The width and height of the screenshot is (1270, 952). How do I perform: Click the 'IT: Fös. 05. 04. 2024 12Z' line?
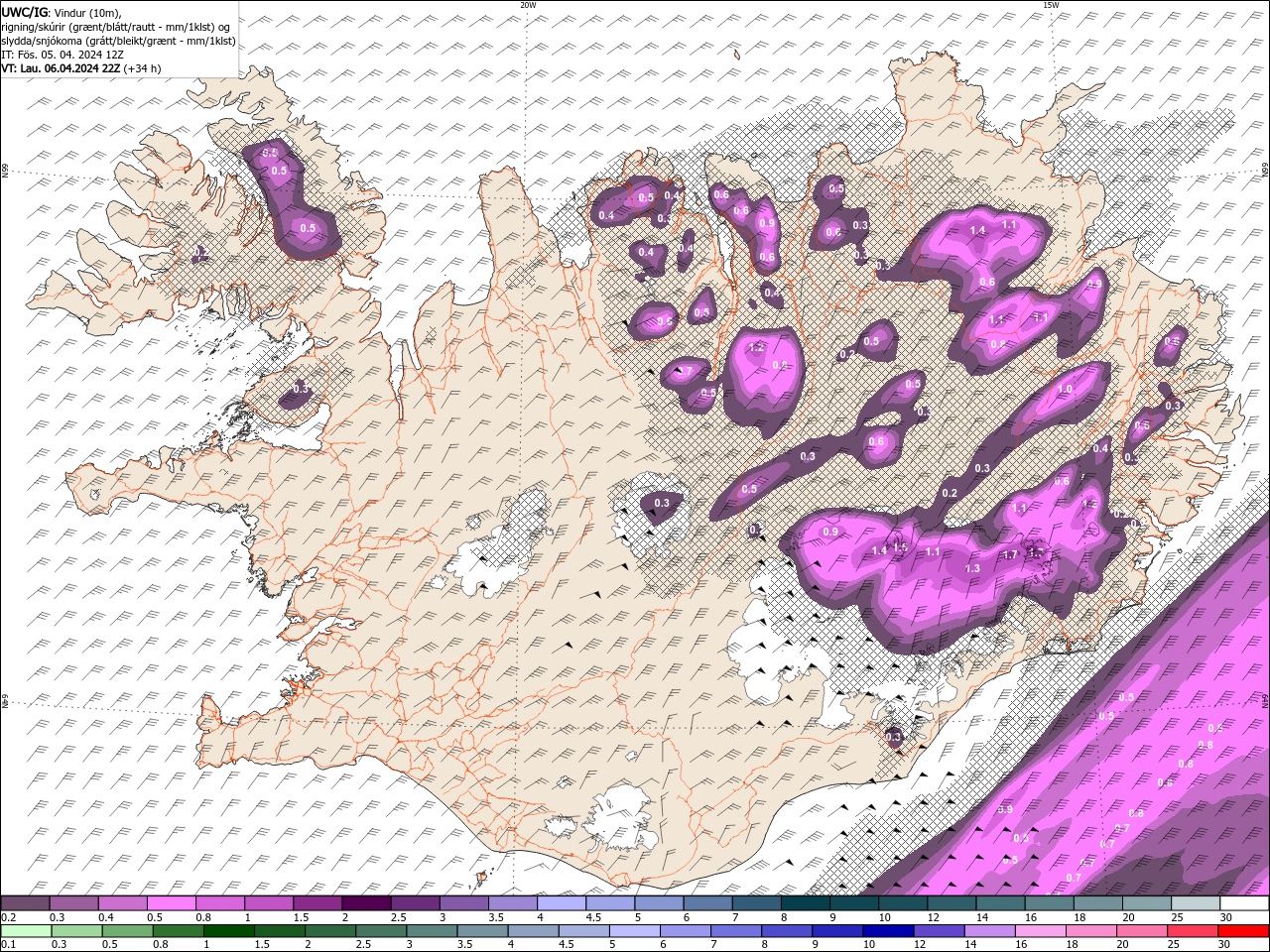point(63,55)
